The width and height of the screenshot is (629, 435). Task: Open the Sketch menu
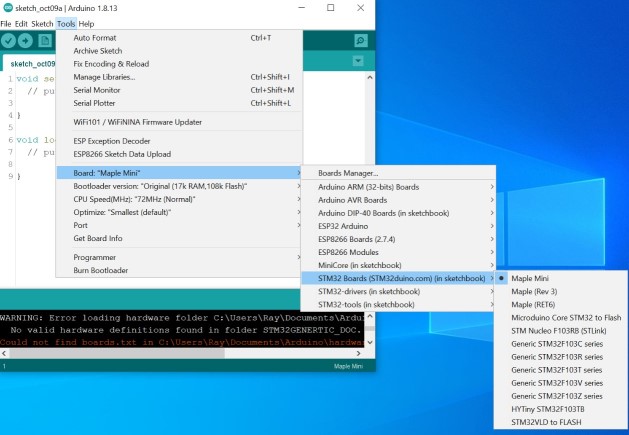42,24
